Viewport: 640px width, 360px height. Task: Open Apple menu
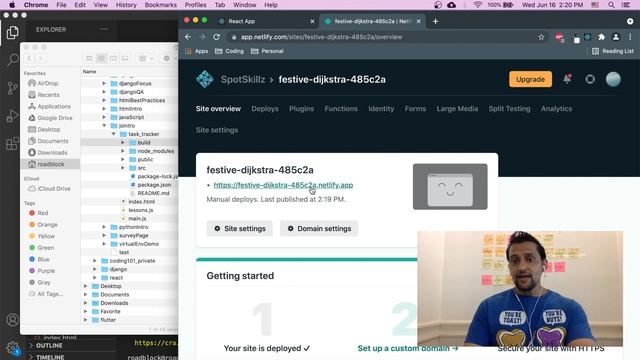pos(12,5)
